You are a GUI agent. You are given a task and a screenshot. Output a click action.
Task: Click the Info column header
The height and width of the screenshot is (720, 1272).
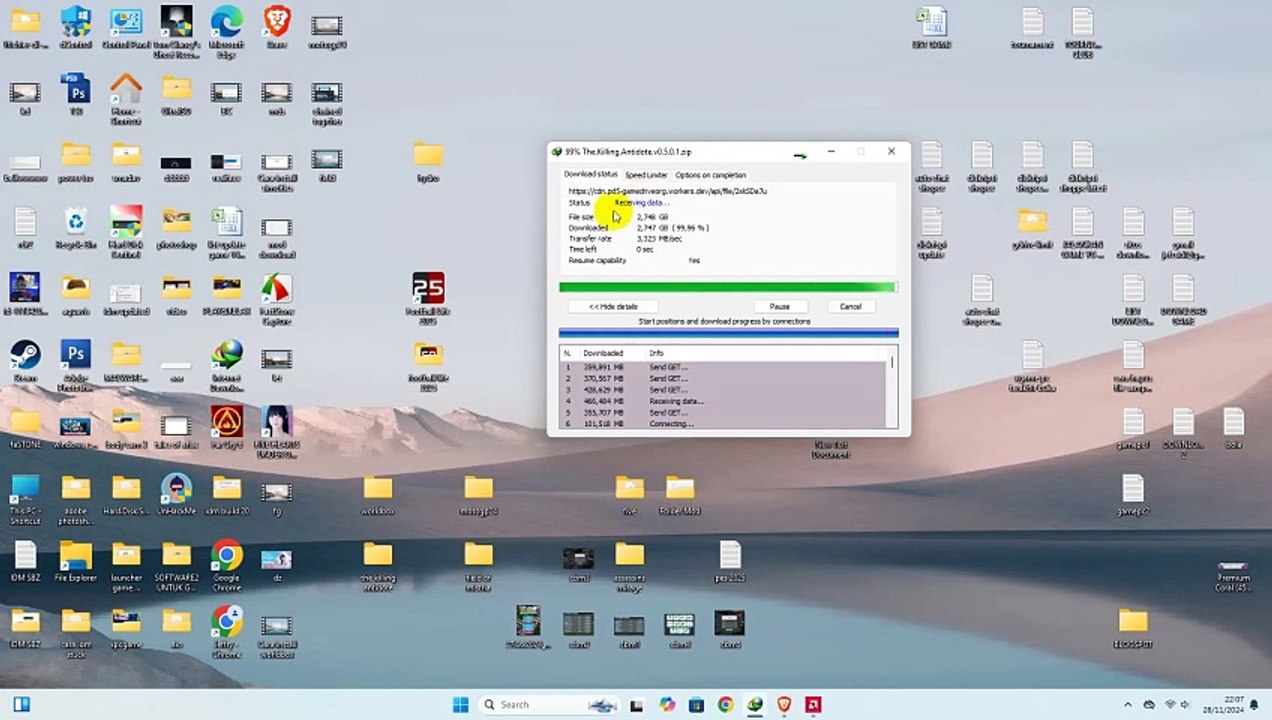(656, 353)
